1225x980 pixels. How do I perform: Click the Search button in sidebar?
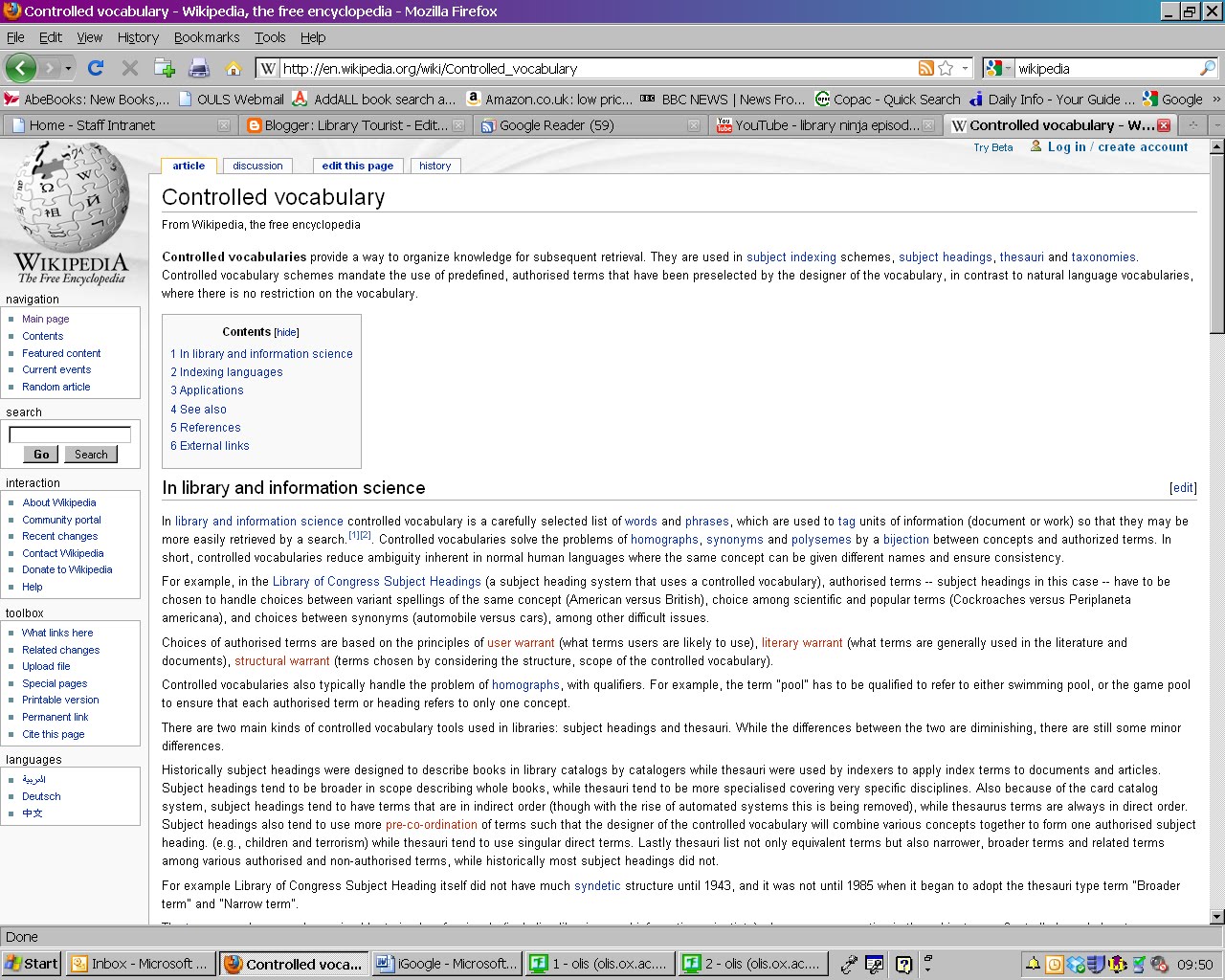tap(91, 455)
